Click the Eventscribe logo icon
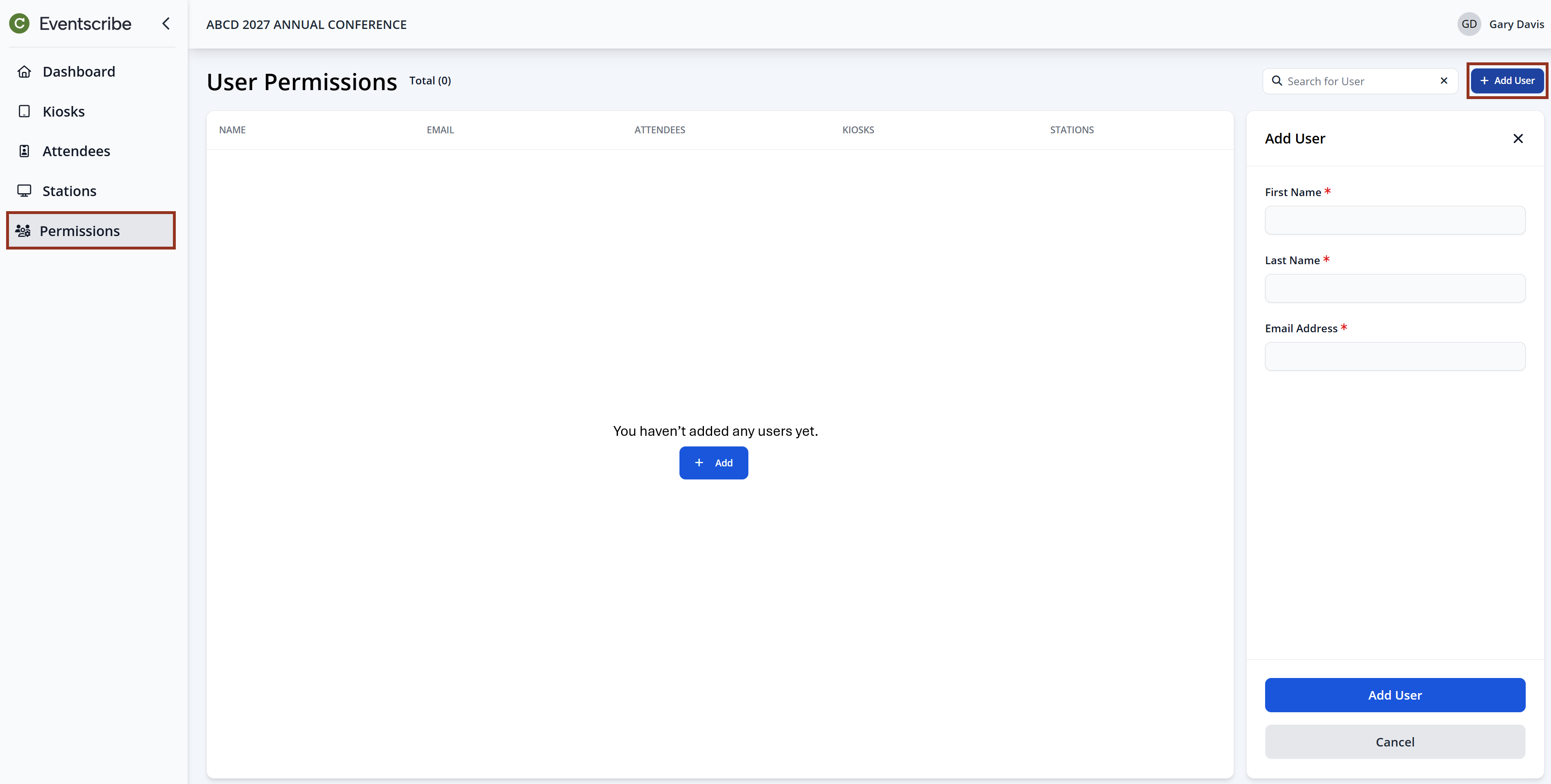 coord(19,24)
